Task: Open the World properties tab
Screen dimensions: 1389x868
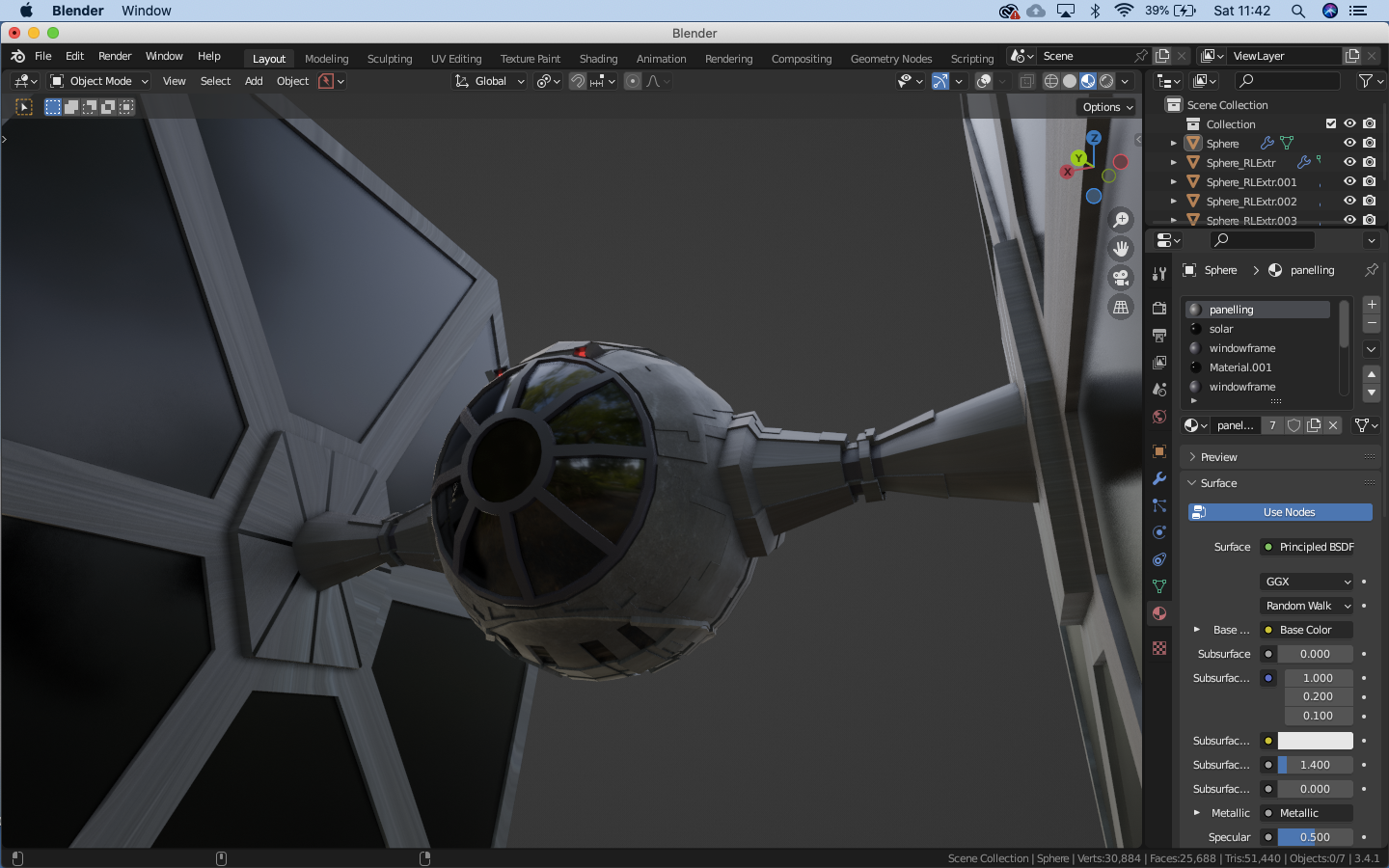Action: pyautogui.click(x=1159, y=417)
